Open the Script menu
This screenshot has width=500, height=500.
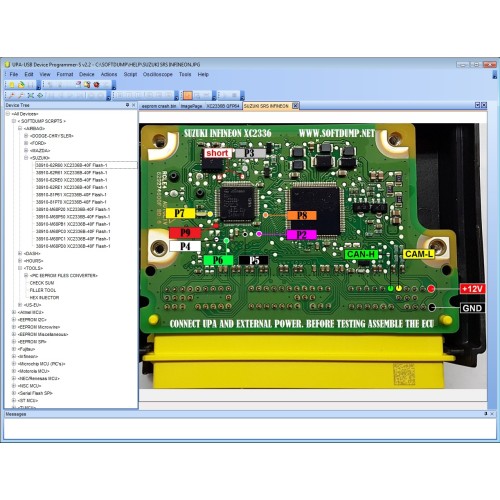[x=130, y=74]
